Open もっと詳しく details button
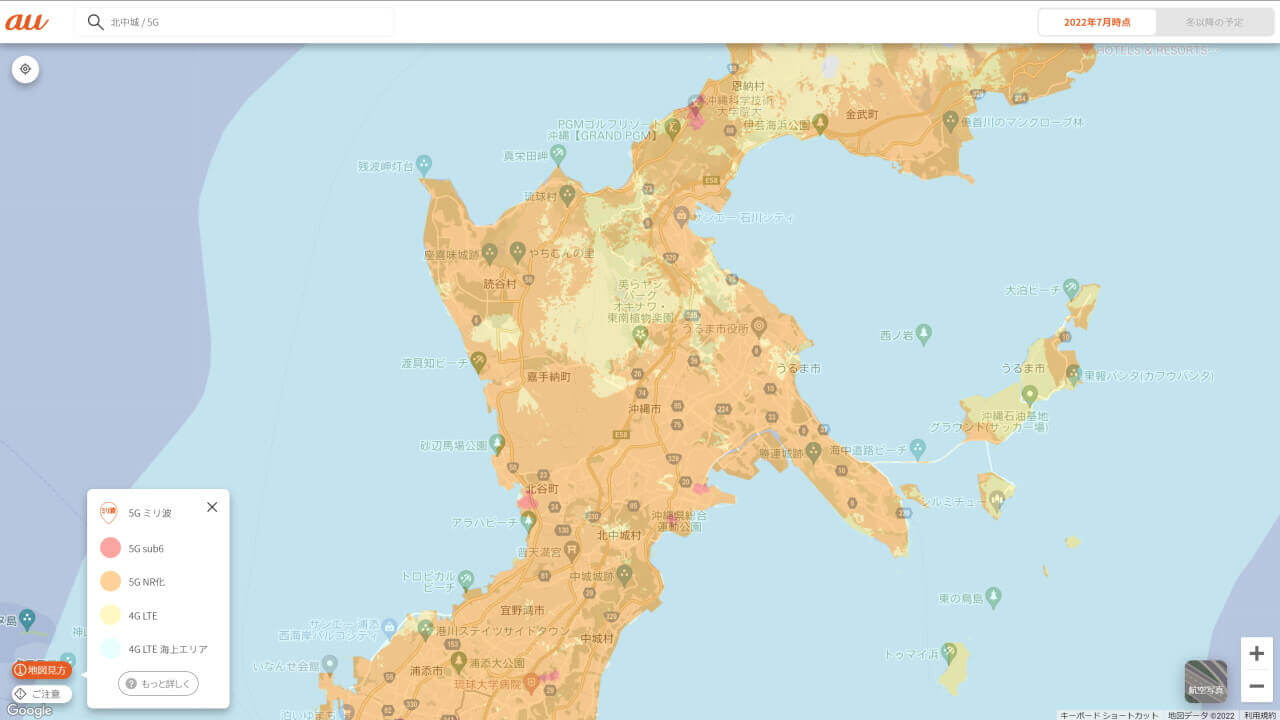The height and width of the screenshot is (720, 1280). coord(158,683)
